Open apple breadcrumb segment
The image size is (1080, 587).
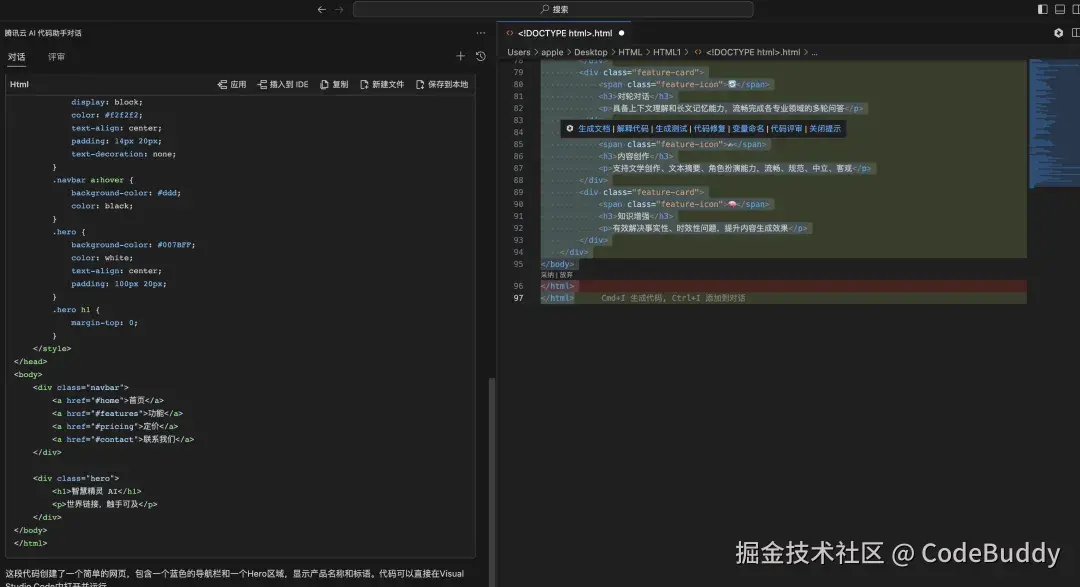tap(552, 52)
